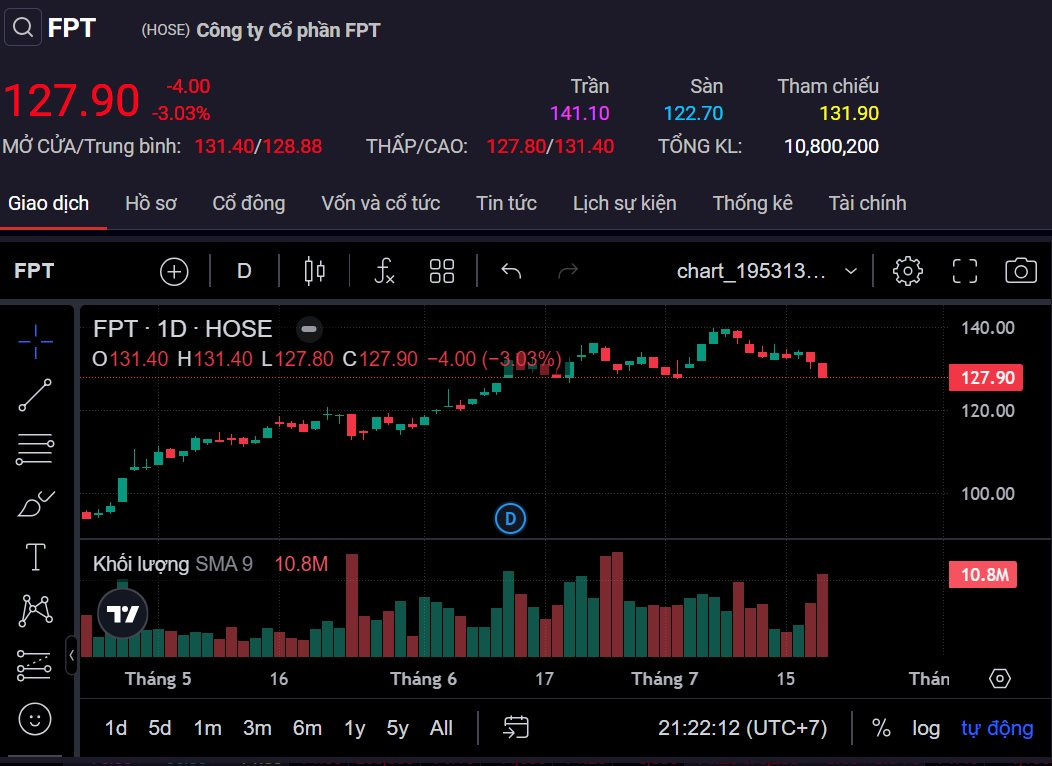Click the 21:22:12 timezone display

click(x=744, y=728)
